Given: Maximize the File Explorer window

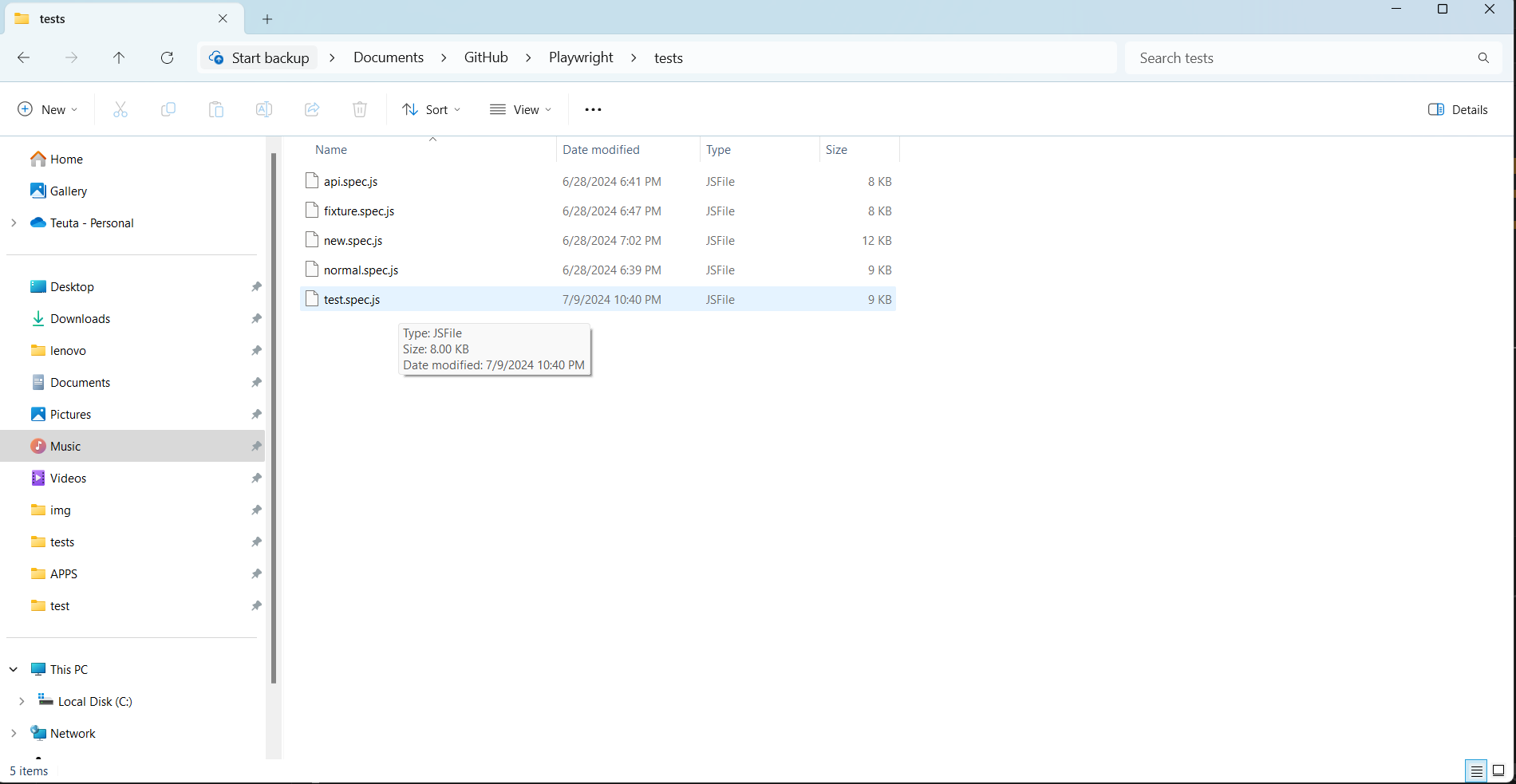Looking at the screenshot, I should (x=1443, y=10).
